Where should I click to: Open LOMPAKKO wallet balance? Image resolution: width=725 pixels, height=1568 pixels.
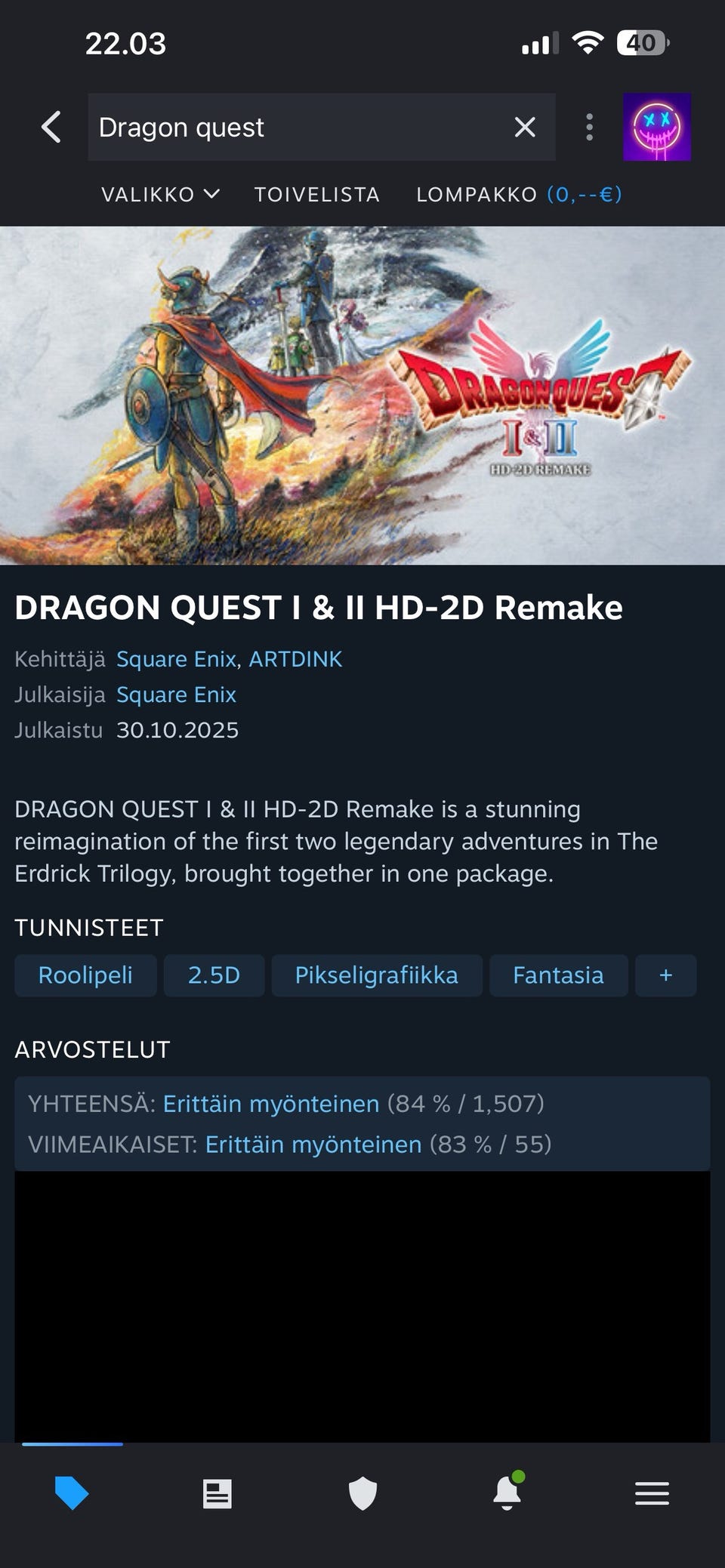point(520,194)
